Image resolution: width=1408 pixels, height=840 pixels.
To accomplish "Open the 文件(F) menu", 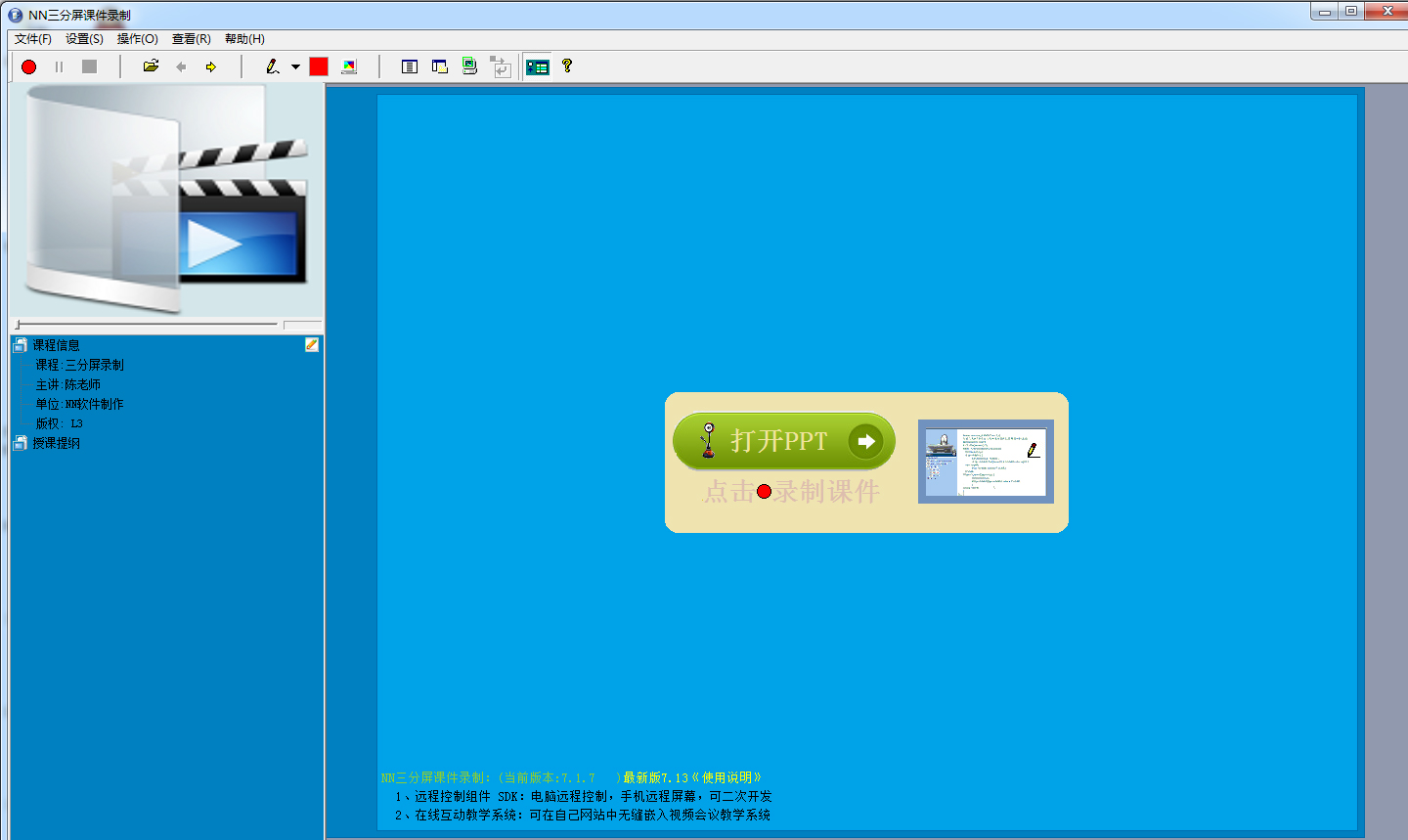I will (33, 39).
